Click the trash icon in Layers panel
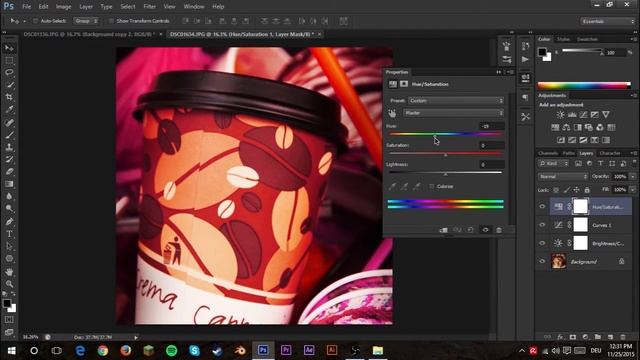This screenshot has height=360, width=640. point(623,337)
